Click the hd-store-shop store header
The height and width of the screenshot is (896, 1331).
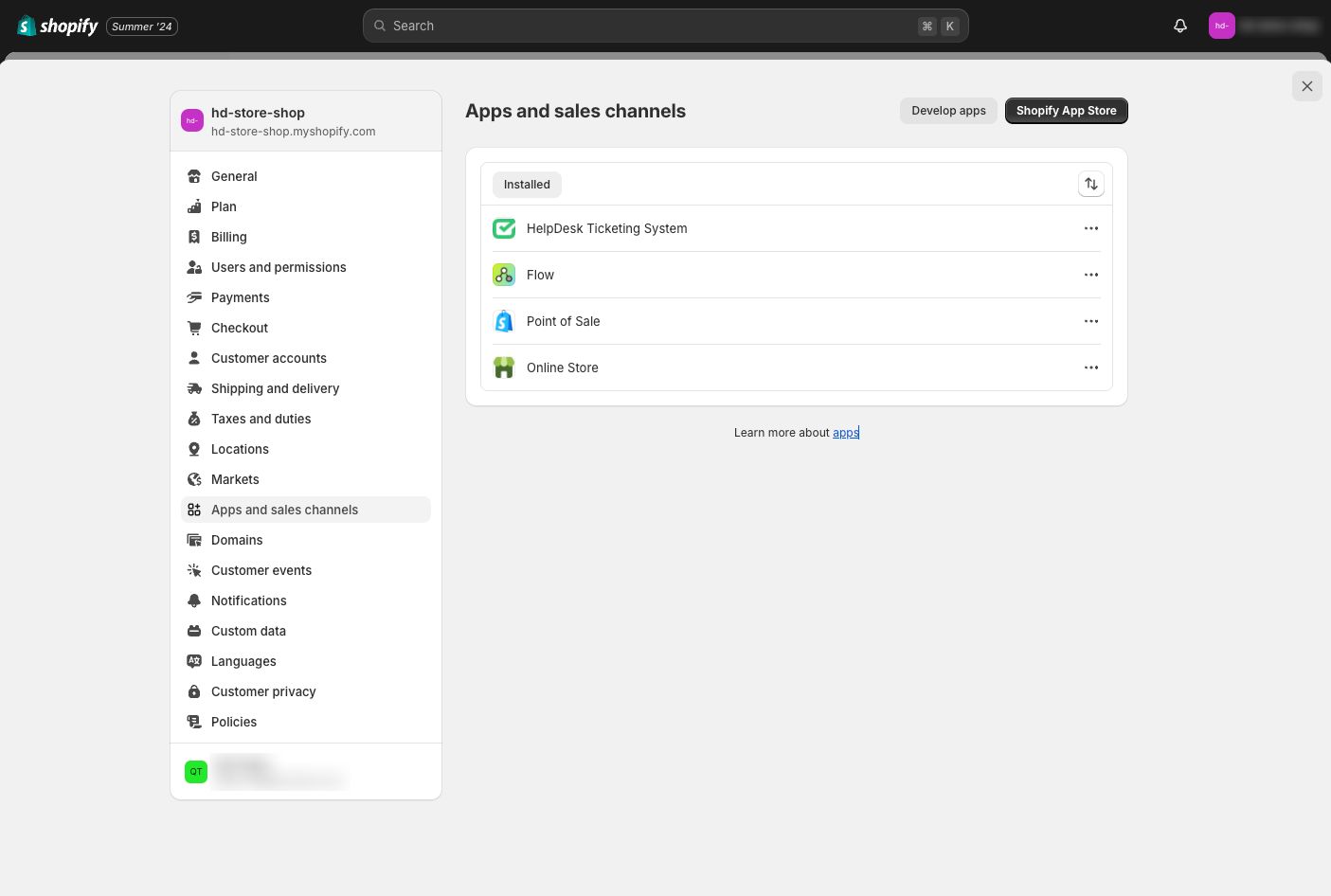(x=306, y=121)
